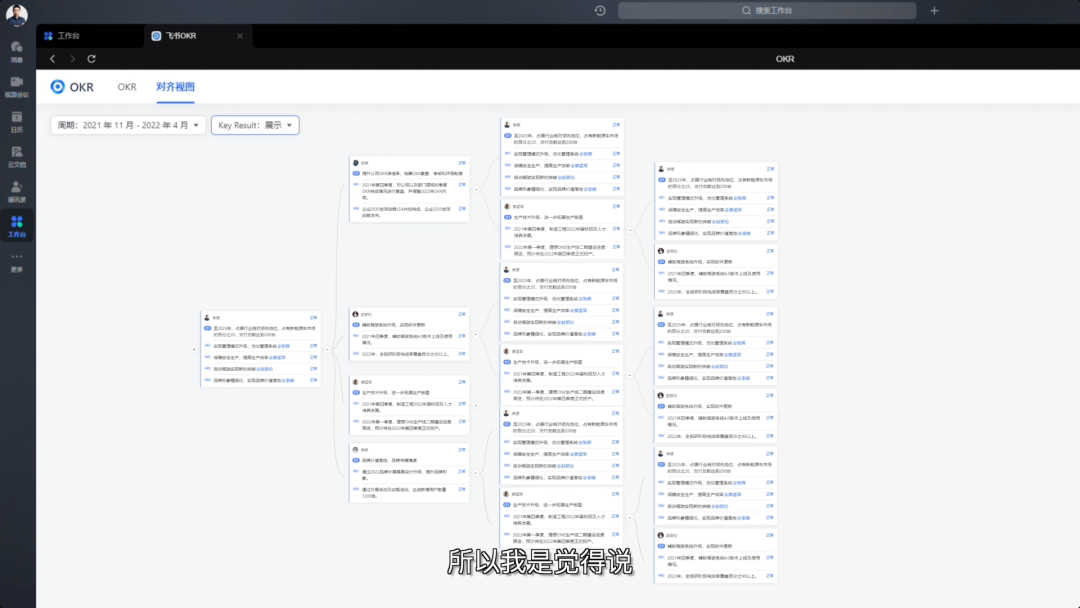The height and width of the screenshot is (608, 1080).
Task: Reload the page with the refresh icon
Action: [x=92, y=59]
